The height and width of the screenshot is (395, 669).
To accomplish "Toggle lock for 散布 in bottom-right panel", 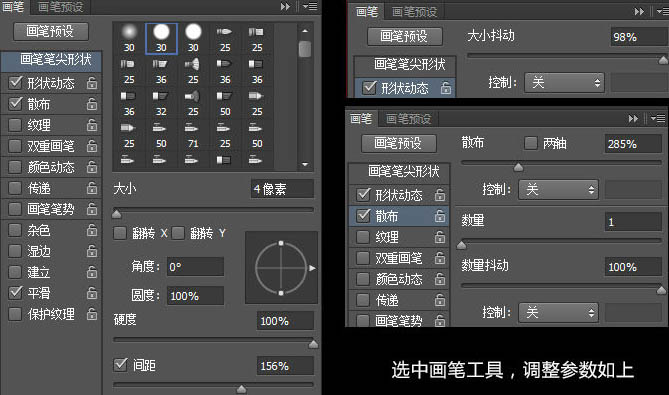I will tap(440, 216).
